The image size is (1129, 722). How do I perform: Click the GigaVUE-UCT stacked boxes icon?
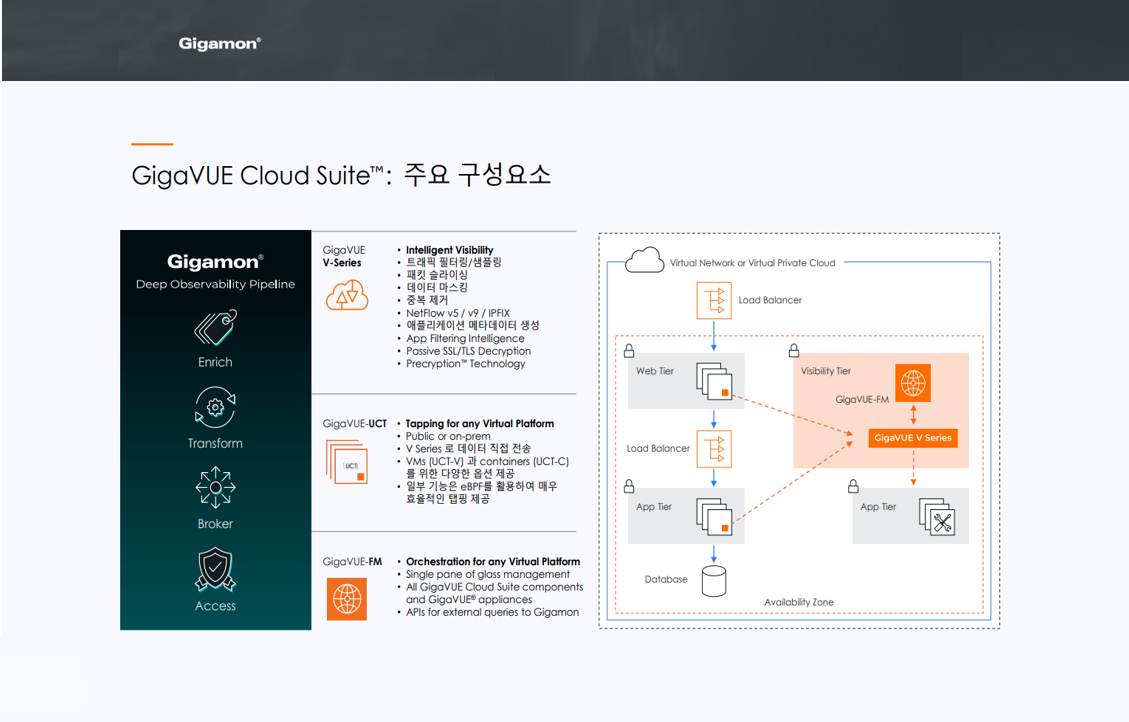click(347, 461)
